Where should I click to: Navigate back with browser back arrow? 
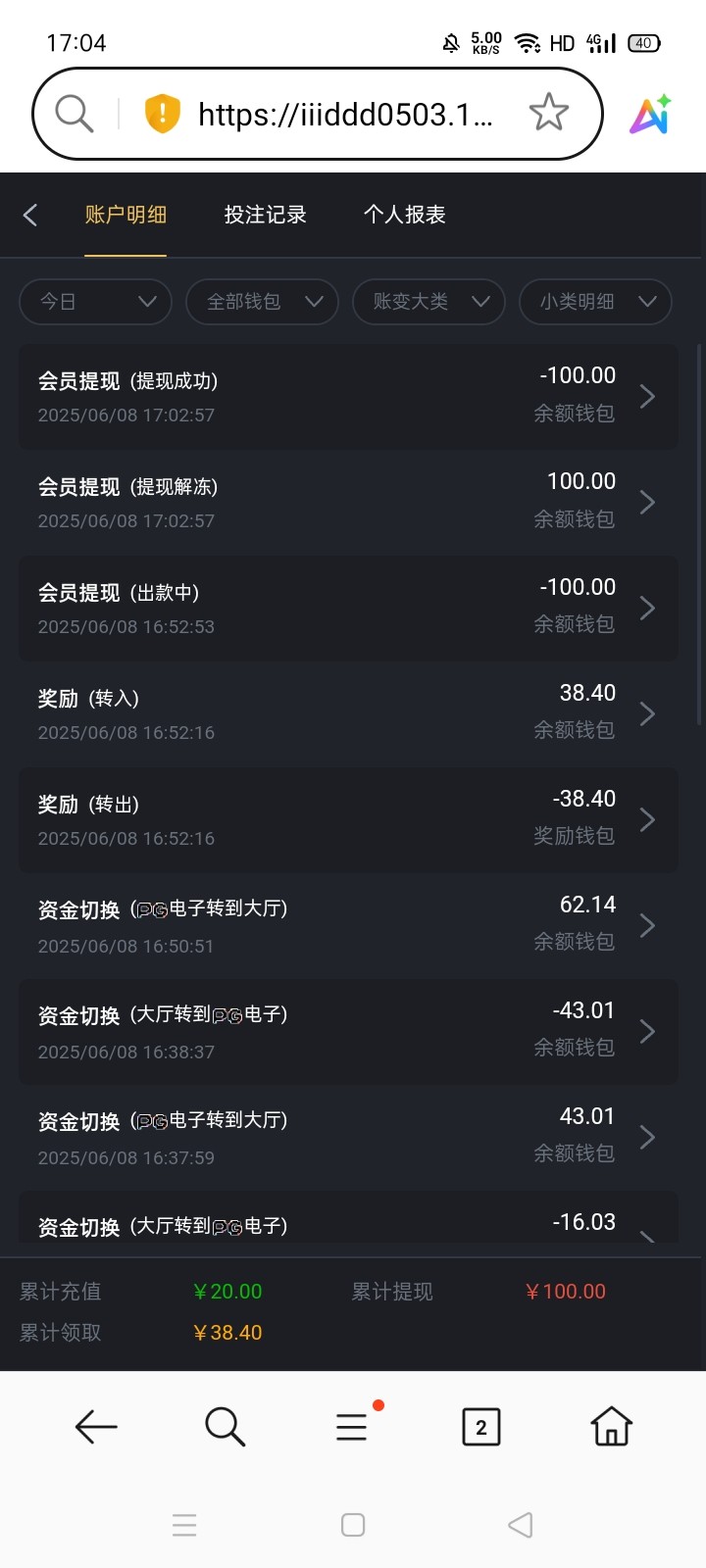click(95, 1426)
